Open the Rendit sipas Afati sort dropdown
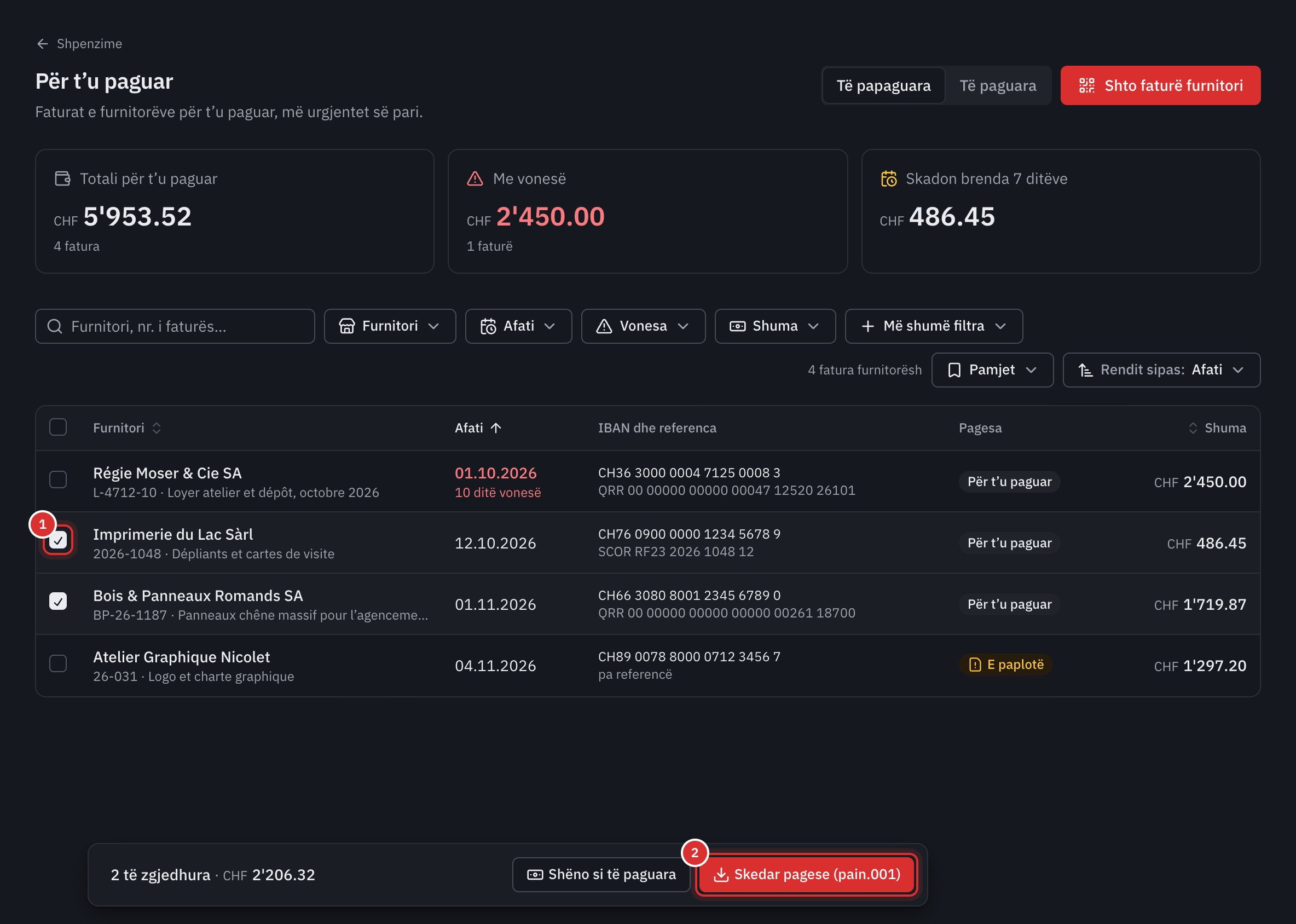The image size is (1296, 924). 1161,370
